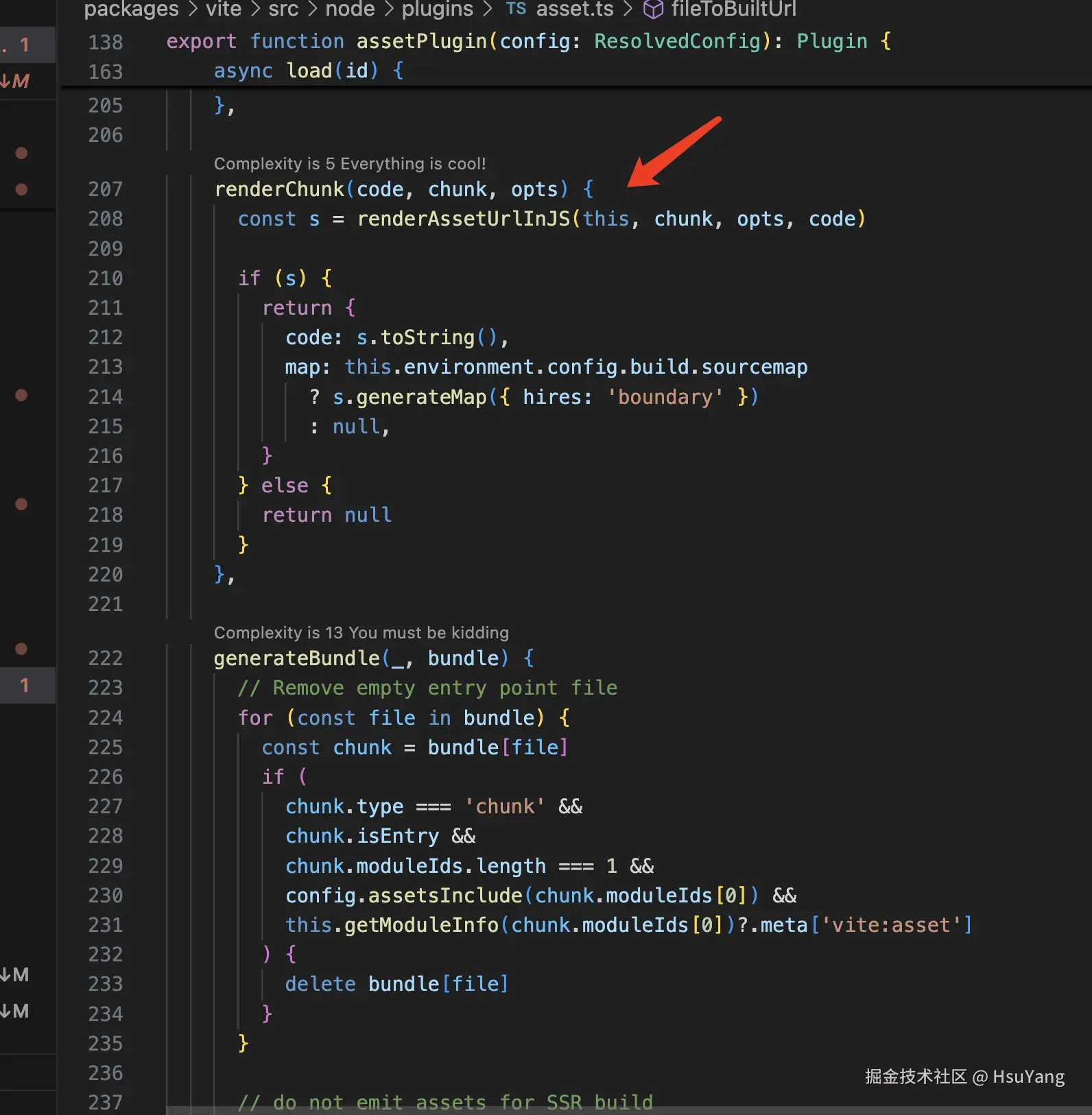Select line number 214 in the gutter
Screen dimensions: 1092x1115
point(106,397)
